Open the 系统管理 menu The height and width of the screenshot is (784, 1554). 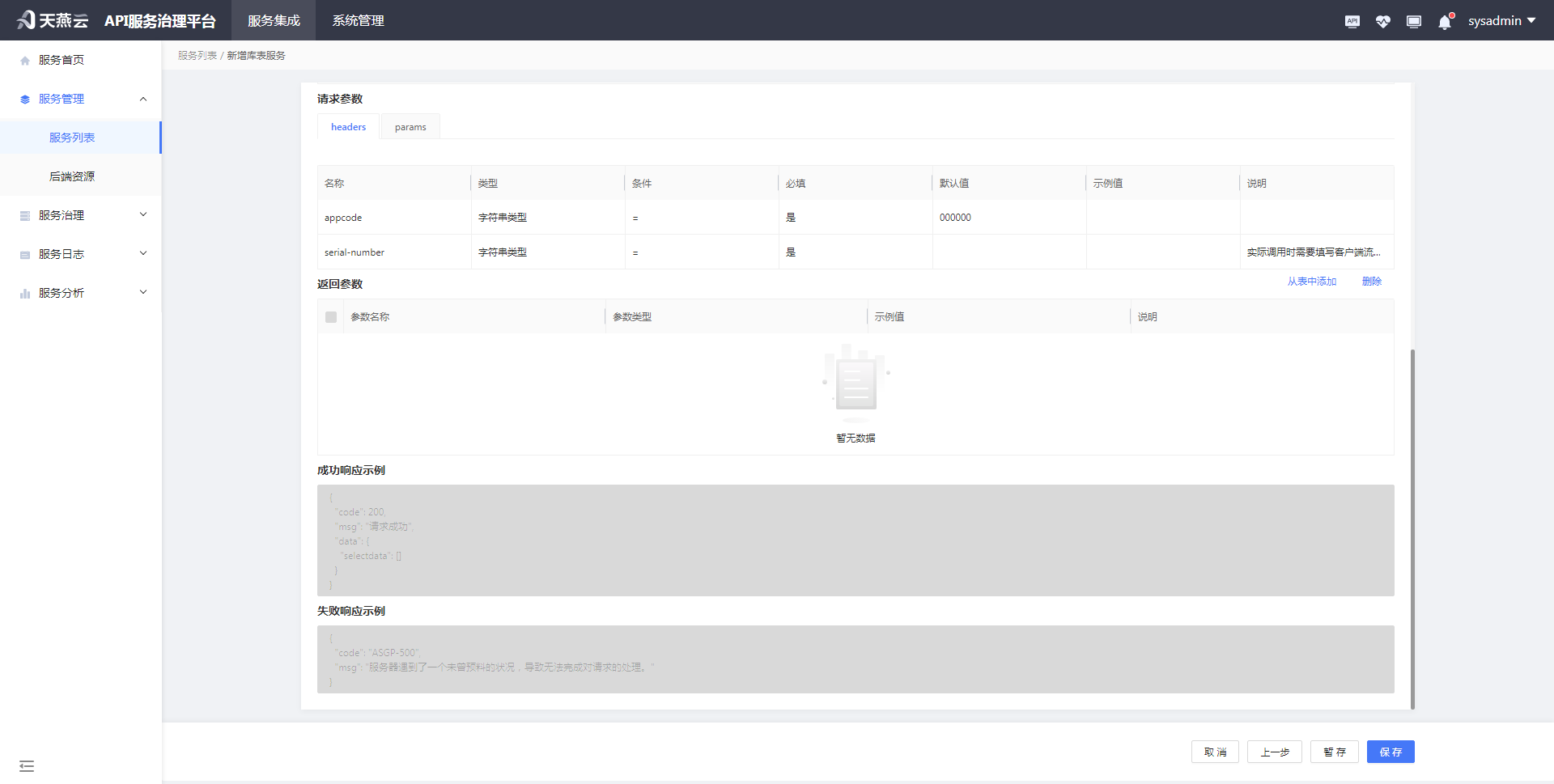pyautogui.click(x=357, y=20)
